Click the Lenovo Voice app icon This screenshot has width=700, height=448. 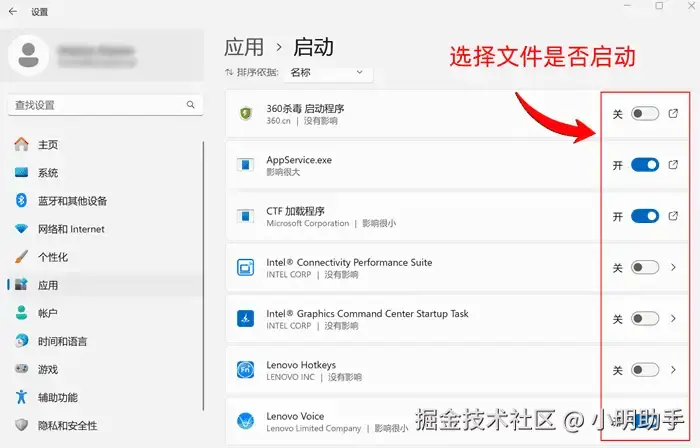coord(246,421)
